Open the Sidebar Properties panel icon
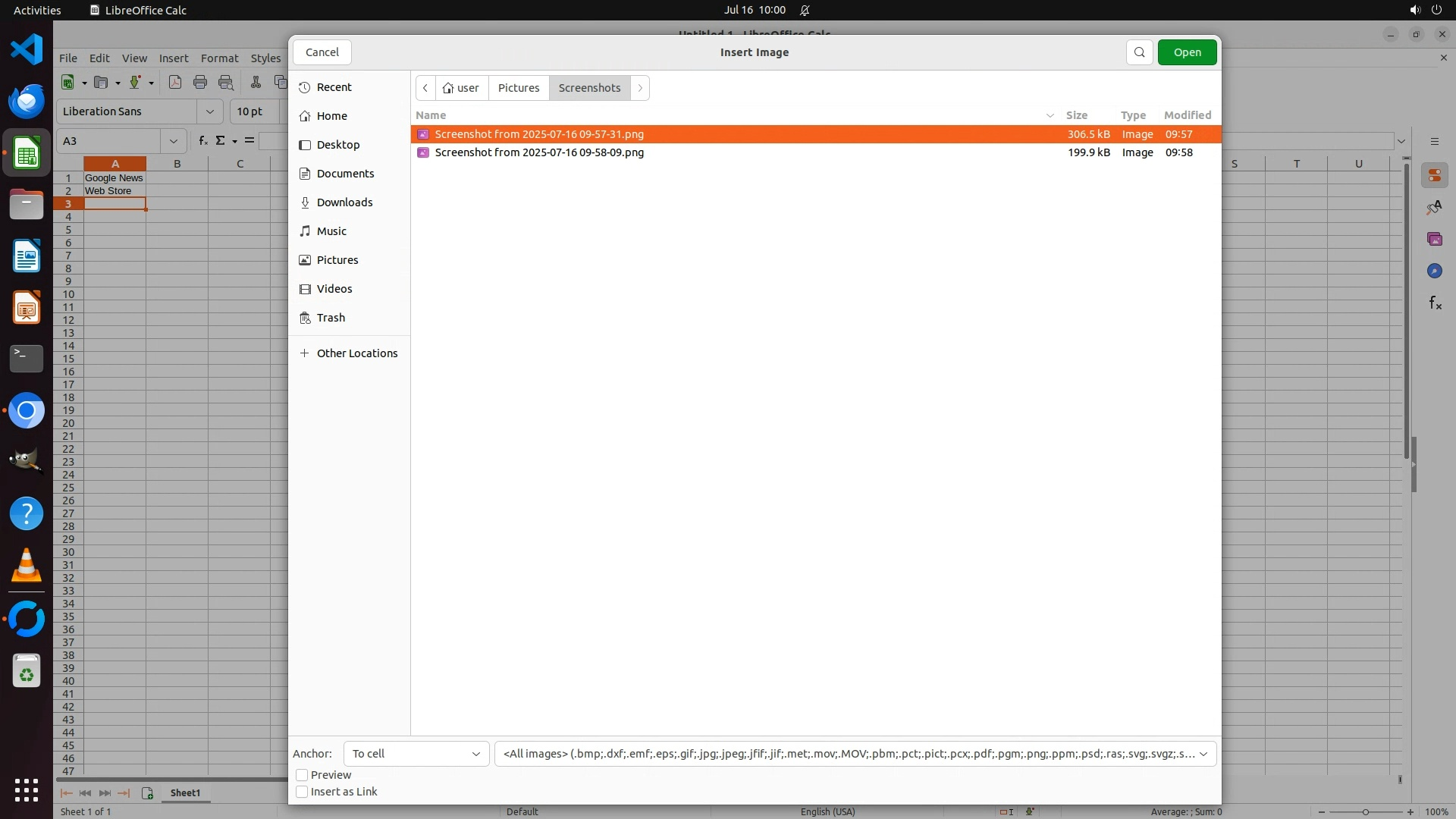 point(1434,176)
